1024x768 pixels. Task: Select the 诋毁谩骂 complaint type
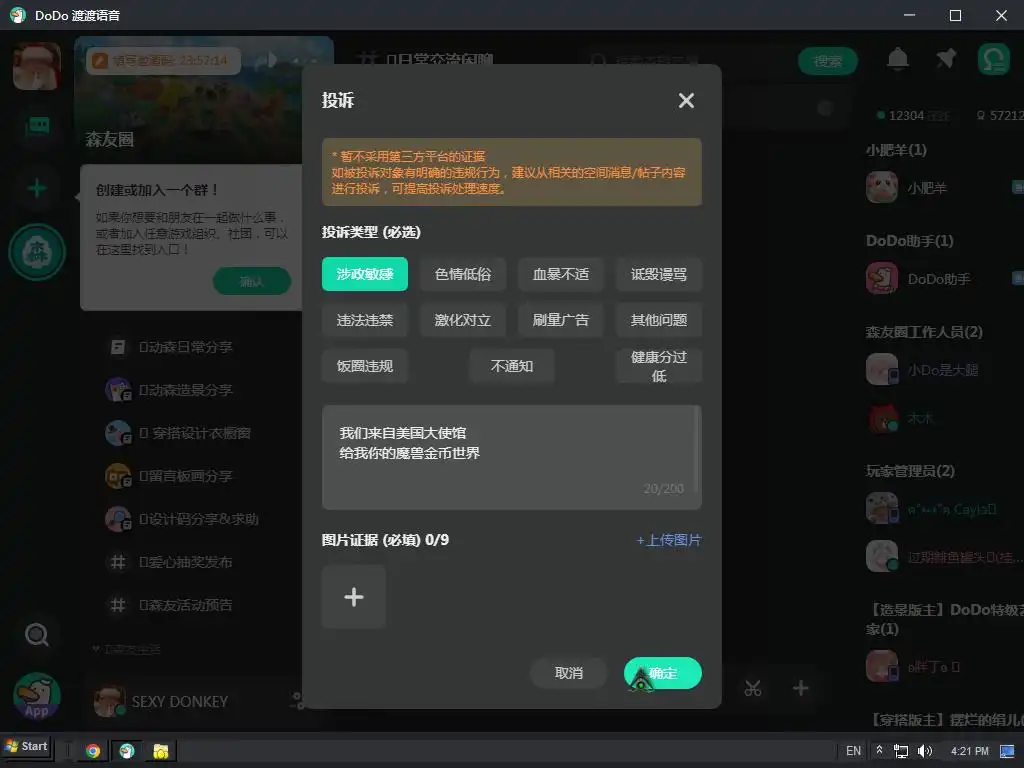pos(658,274)
